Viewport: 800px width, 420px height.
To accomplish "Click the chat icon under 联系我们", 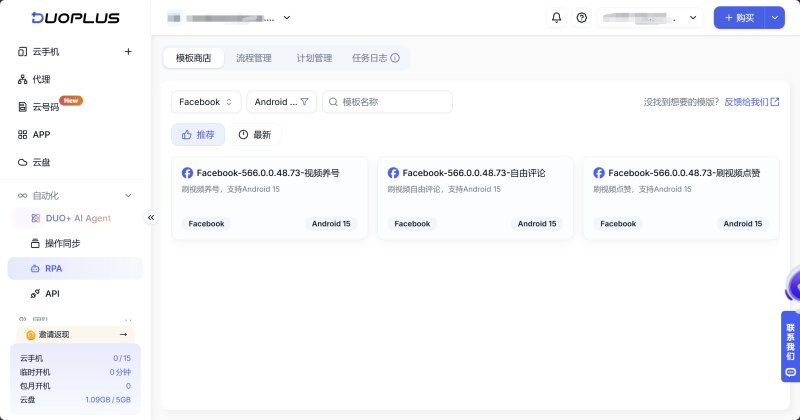I will pos(790,373).
